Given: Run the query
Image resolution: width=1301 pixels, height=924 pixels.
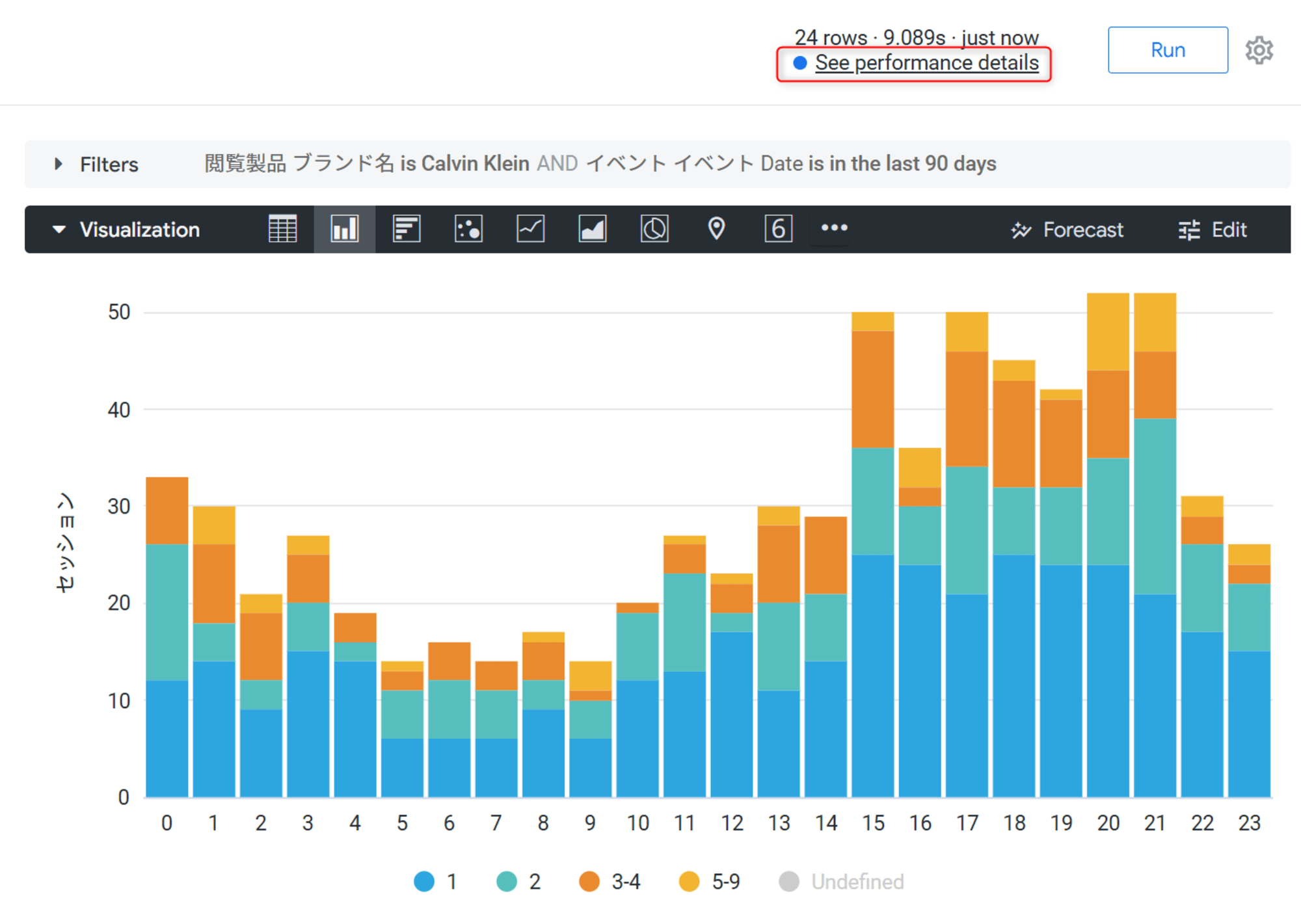Looking at the screenshot, I should pyautogui.click(x=1168, y=50).
